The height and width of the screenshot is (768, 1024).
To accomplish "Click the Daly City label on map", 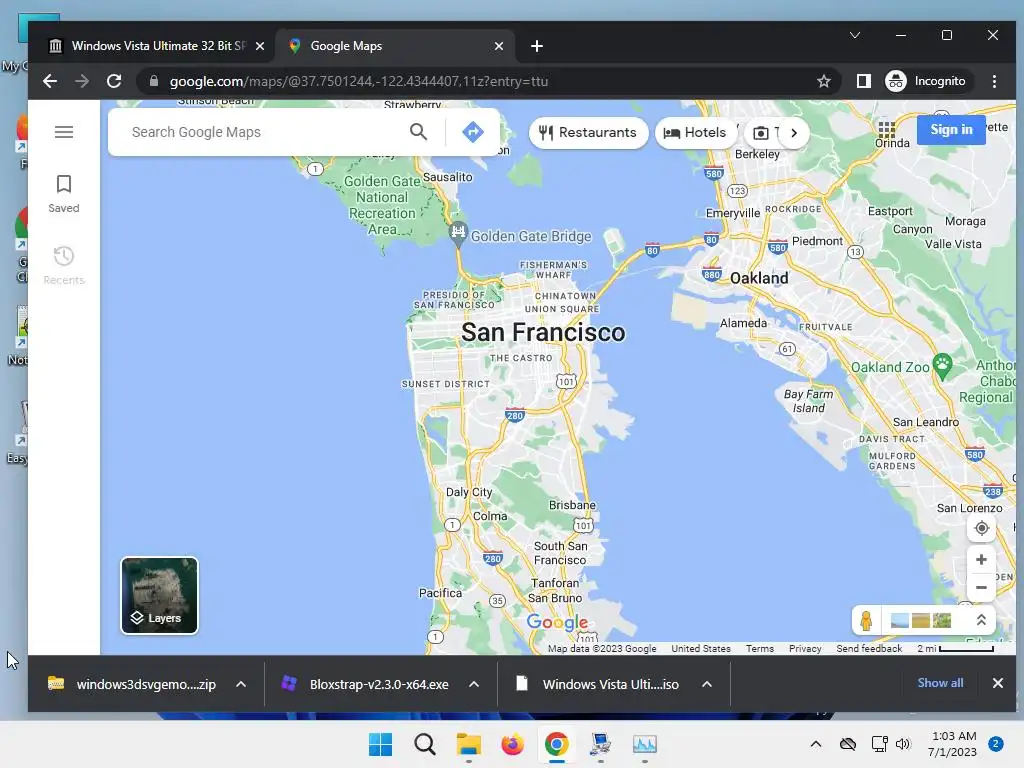I will coord(469,492).
